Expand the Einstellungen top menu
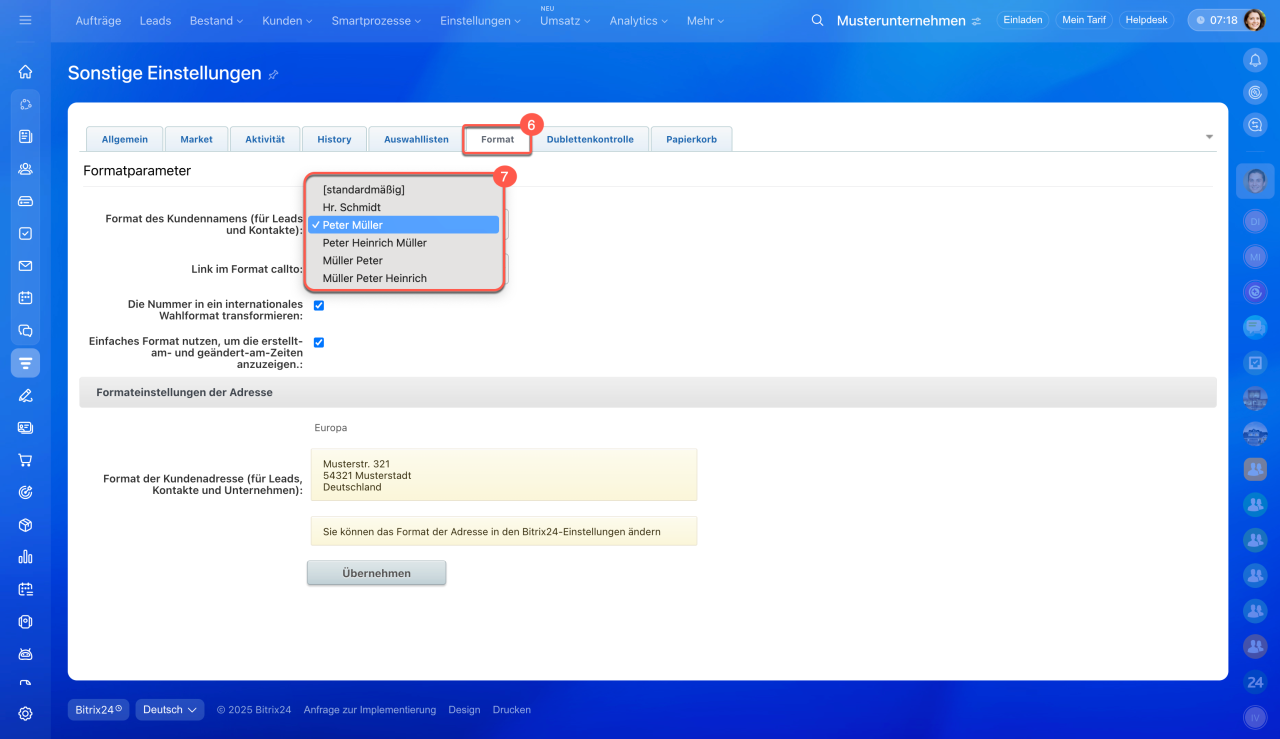Image resolution: width=1280 pixels, height=739 pixels. click(x=480, y=21)
